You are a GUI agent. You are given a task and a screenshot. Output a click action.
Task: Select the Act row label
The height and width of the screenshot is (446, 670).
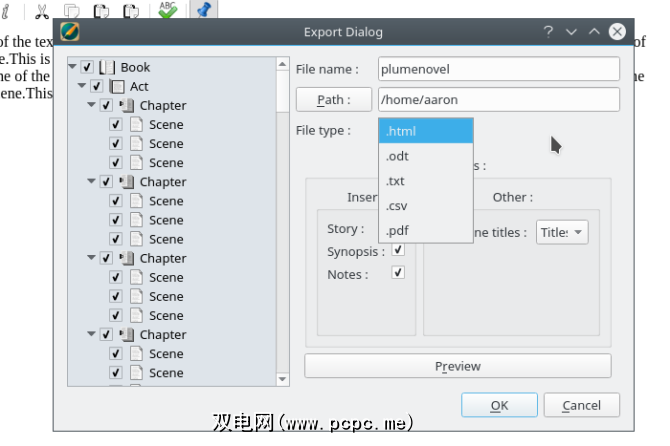point(139,86)
